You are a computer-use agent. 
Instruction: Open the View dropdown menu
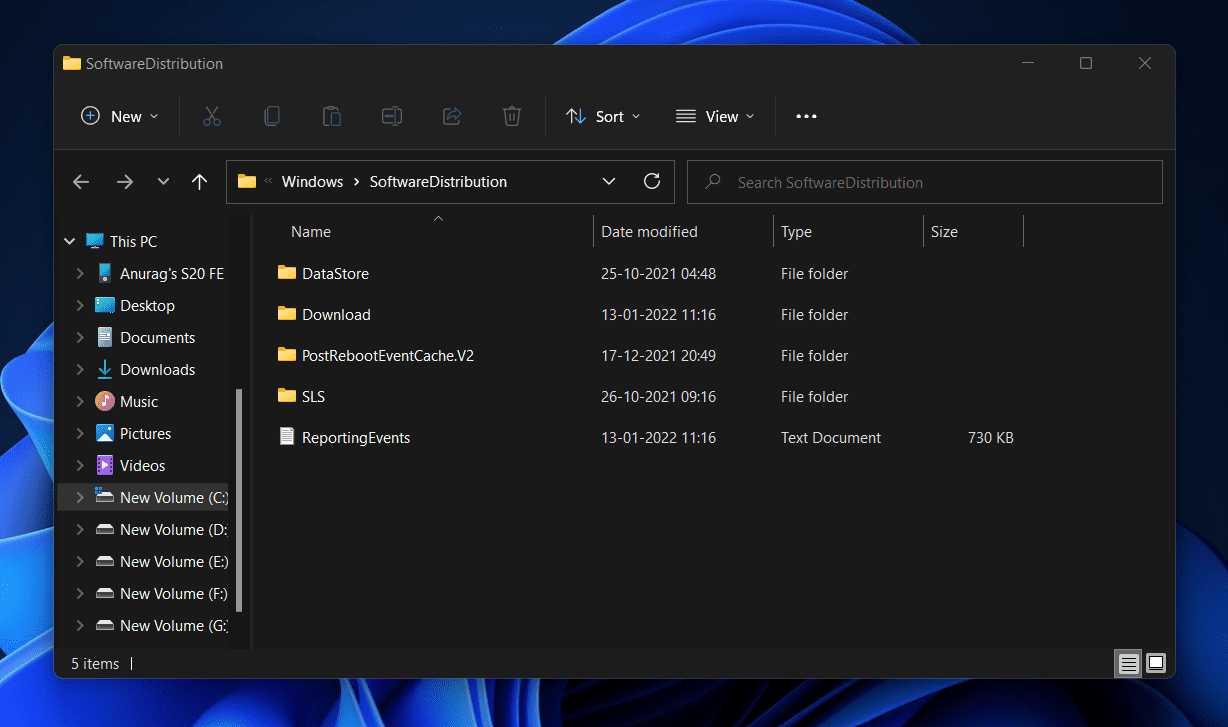click(x=715, y=116)
